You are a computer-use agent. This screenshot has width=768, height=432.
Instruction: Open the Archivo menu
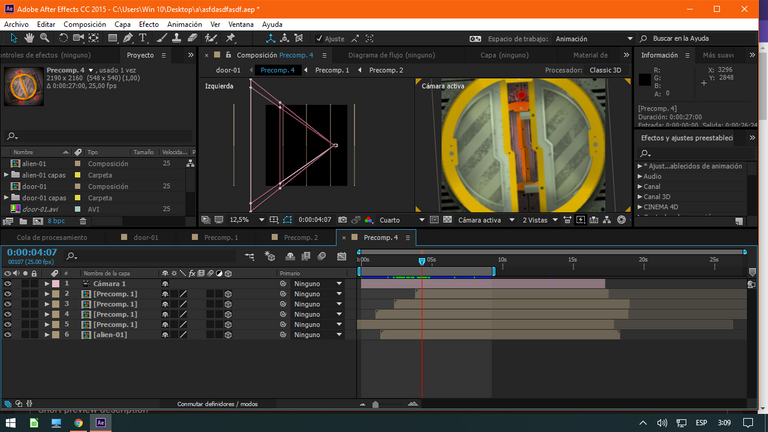point(16,24)
